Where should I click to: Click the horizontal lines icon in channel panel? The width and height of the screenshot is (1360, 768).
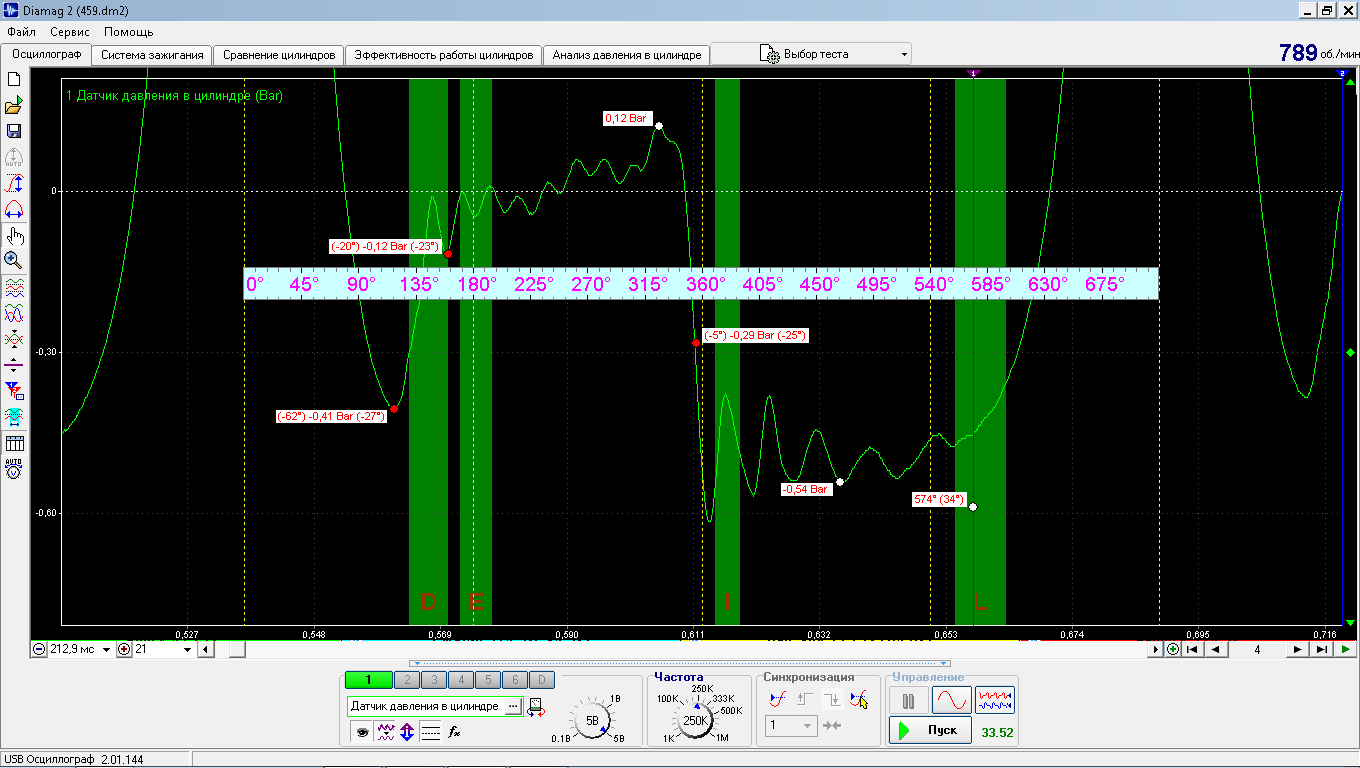pos(430,732)
